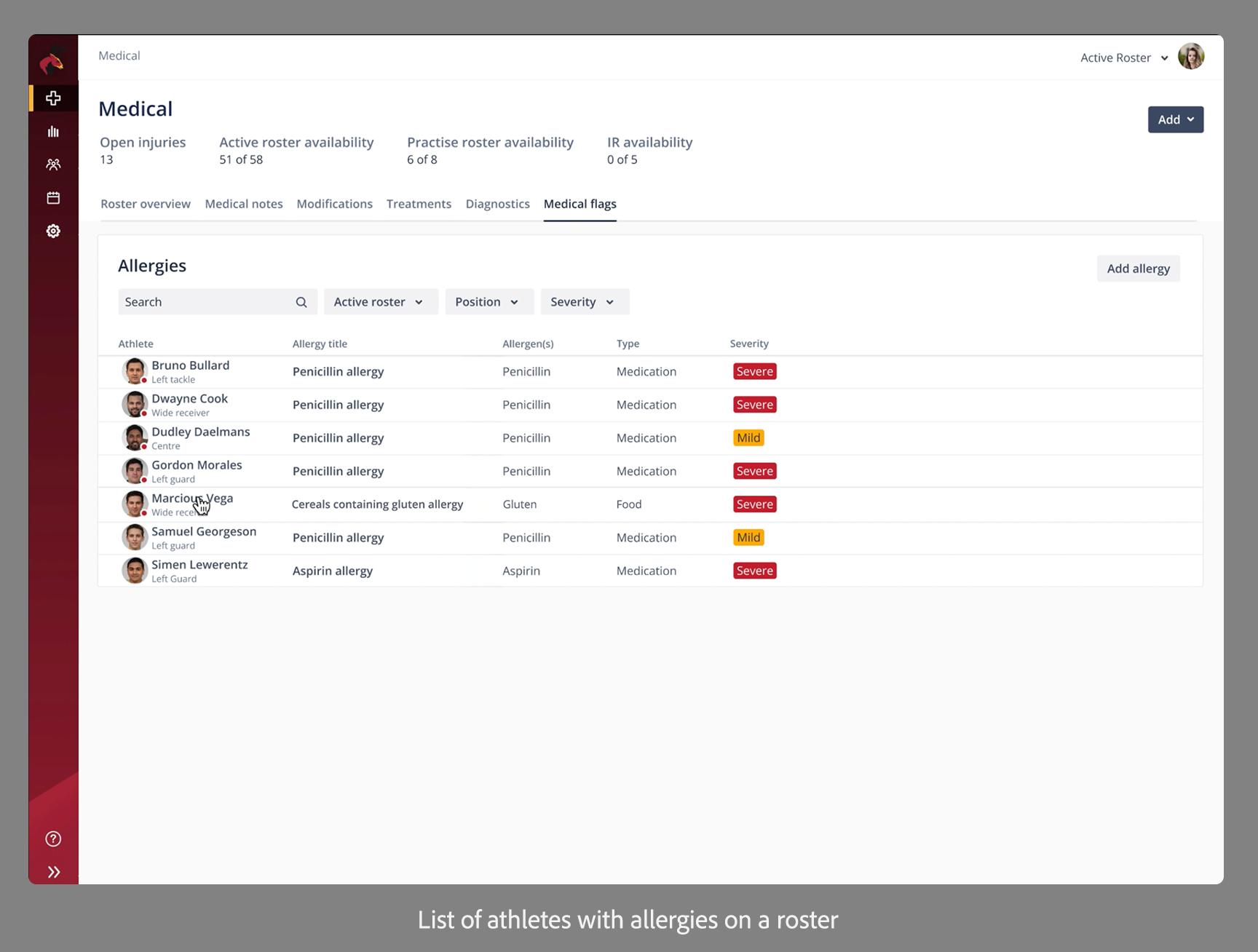Image resolution: width=1258 pixels, height=952 pixels.
Task: Click the Allergy title column header
Action: coord(320,344)
